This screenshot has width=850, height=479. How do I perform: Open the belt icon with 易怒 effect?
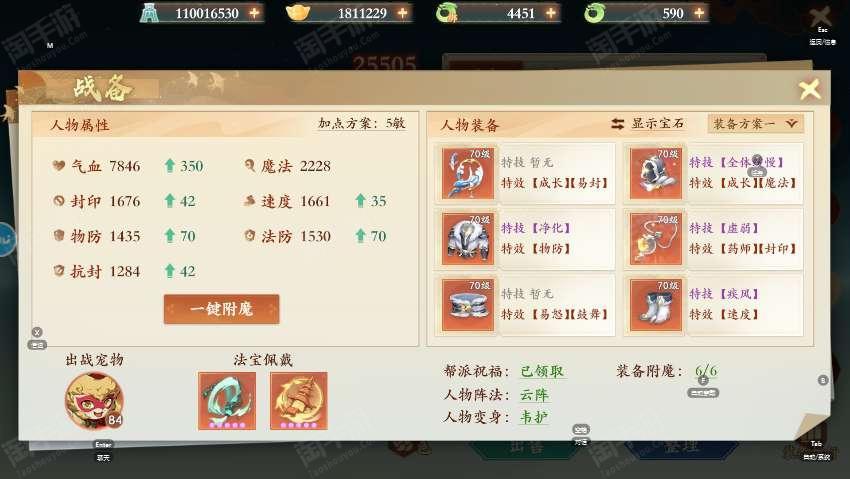click(468, 305)
